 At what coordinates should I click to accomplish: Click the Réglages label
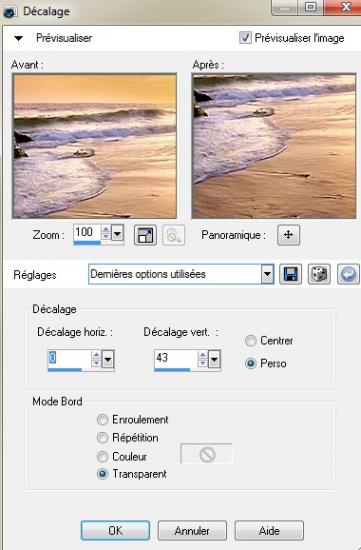click(x=35, y=275)
